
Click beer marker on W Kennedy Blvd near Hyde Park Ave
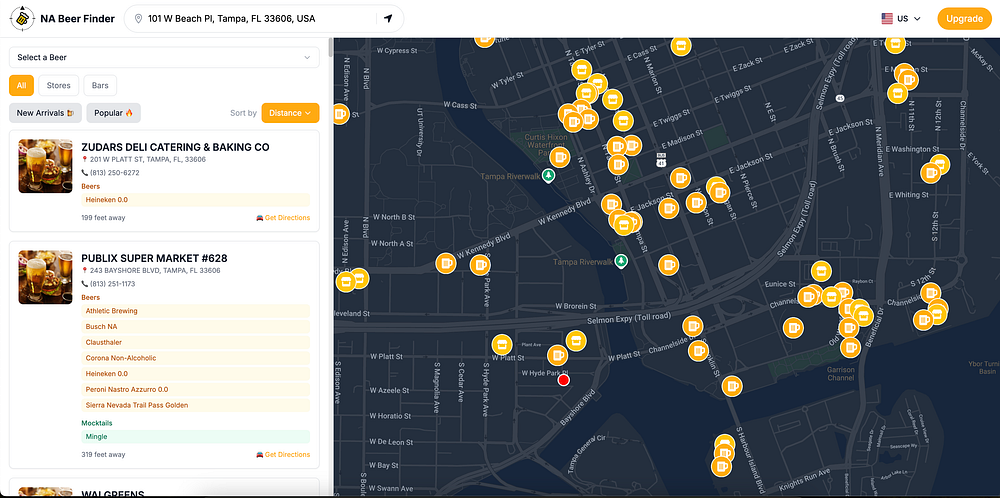(x=480, y=265)
